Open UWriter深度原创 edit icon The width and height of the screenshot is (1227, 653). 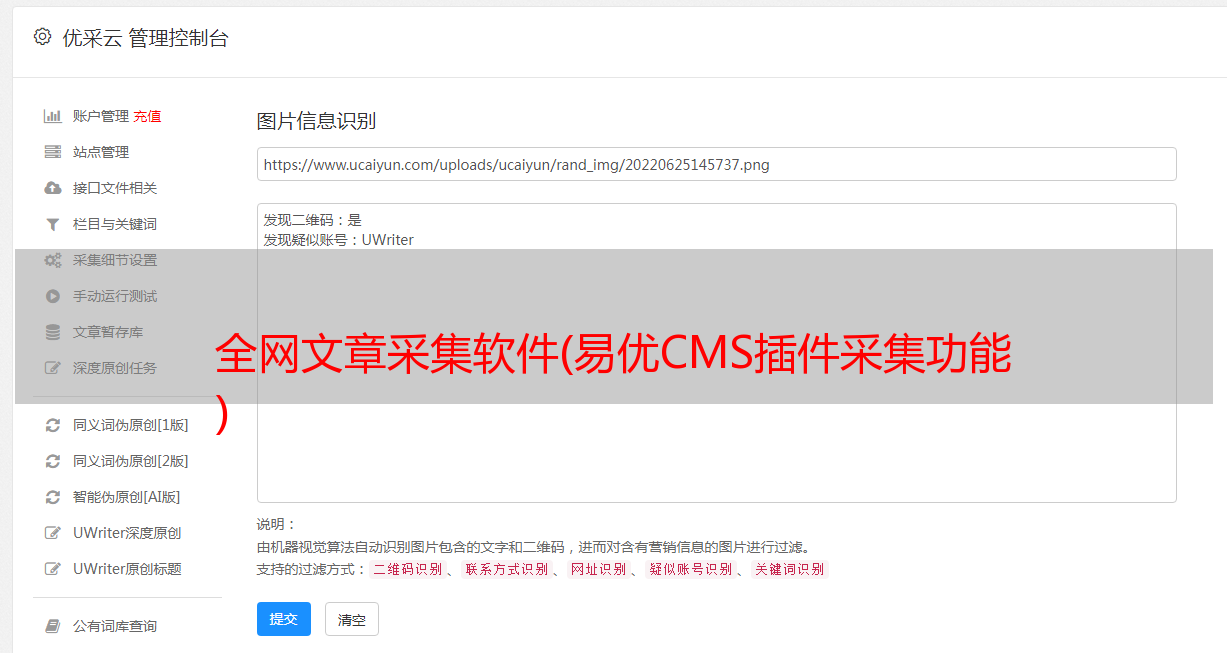click(x=53, y=533)
